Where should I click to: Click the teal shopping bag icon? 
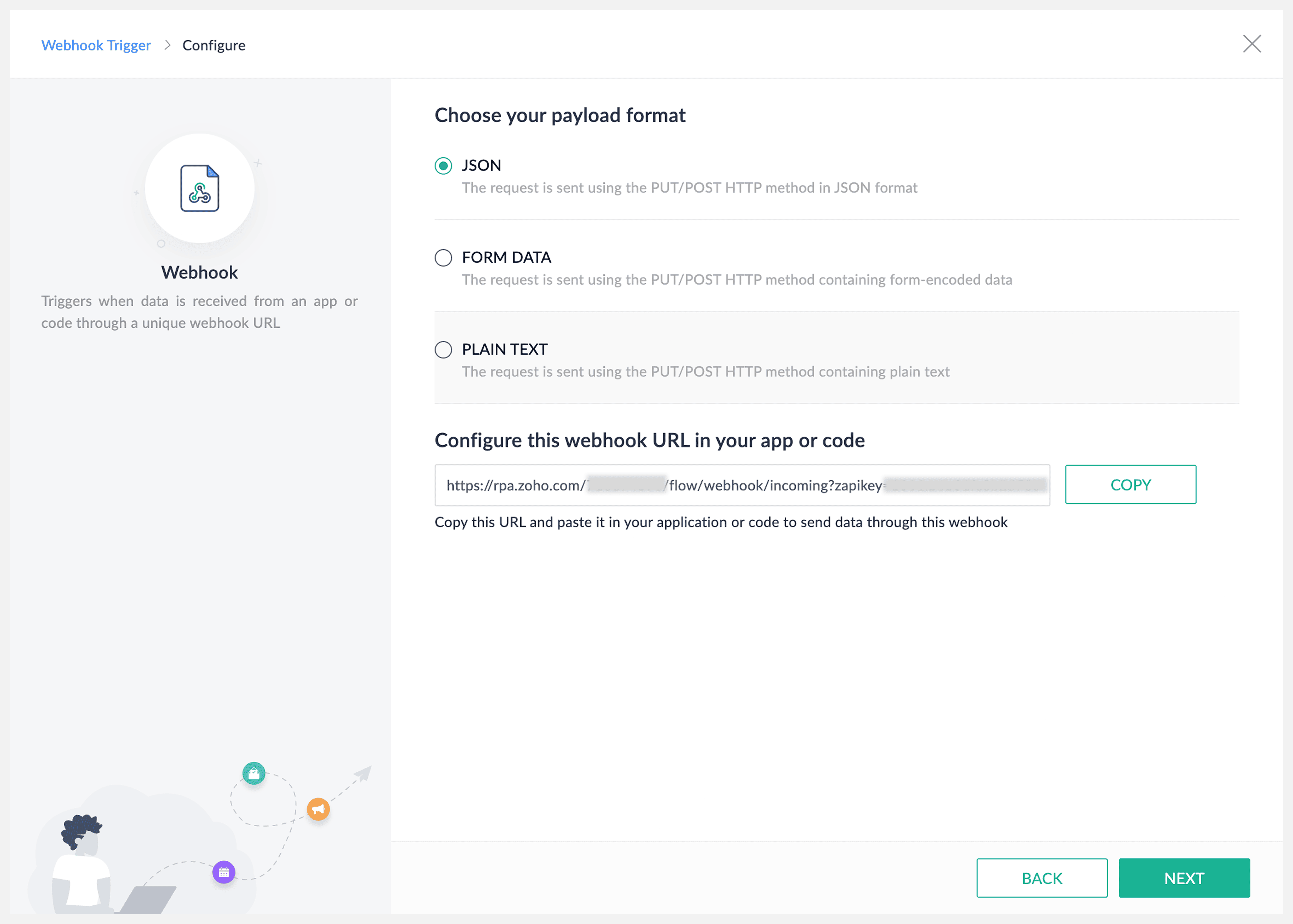pyautogui.click(x=254, y=773)
